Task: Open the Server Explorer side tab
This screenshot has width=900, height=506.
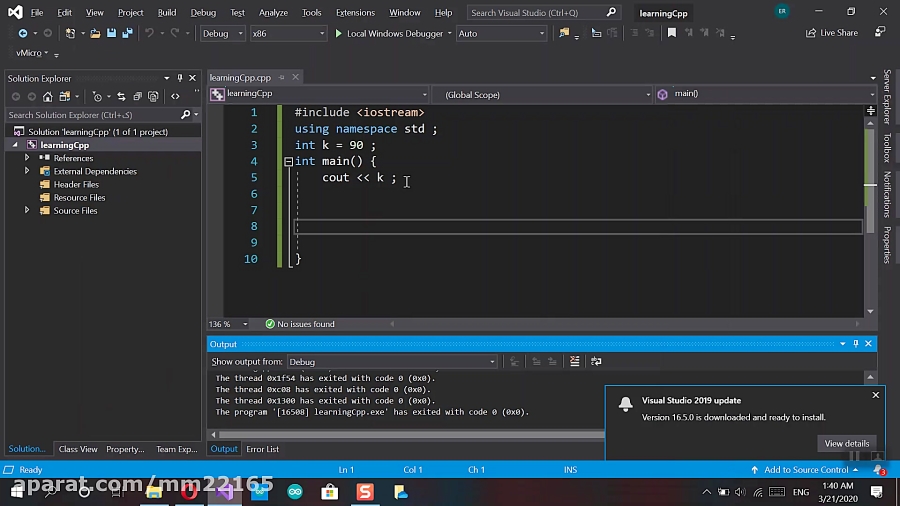Action: coord(887,96)
